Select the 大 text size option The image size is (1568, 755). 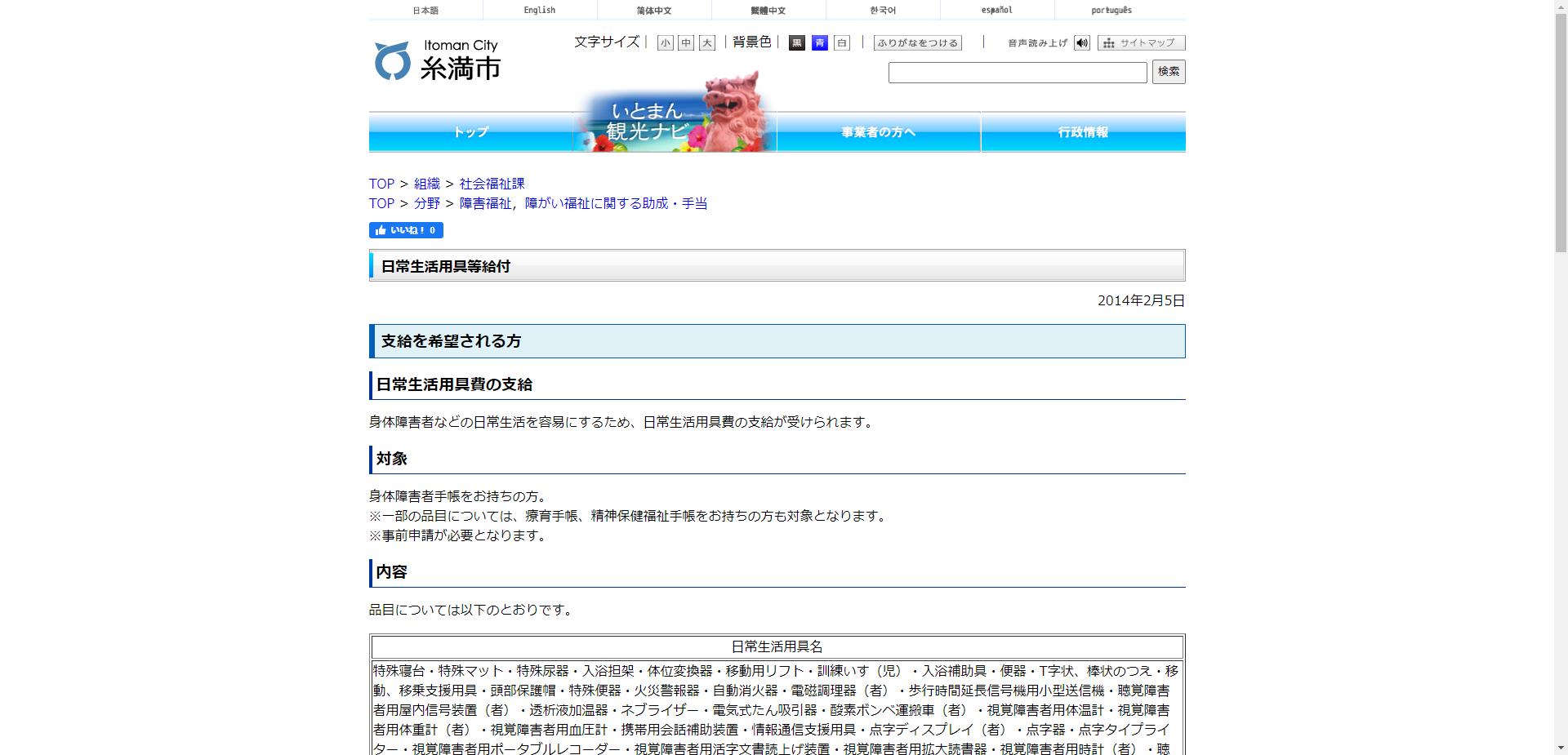click(706, 42)
